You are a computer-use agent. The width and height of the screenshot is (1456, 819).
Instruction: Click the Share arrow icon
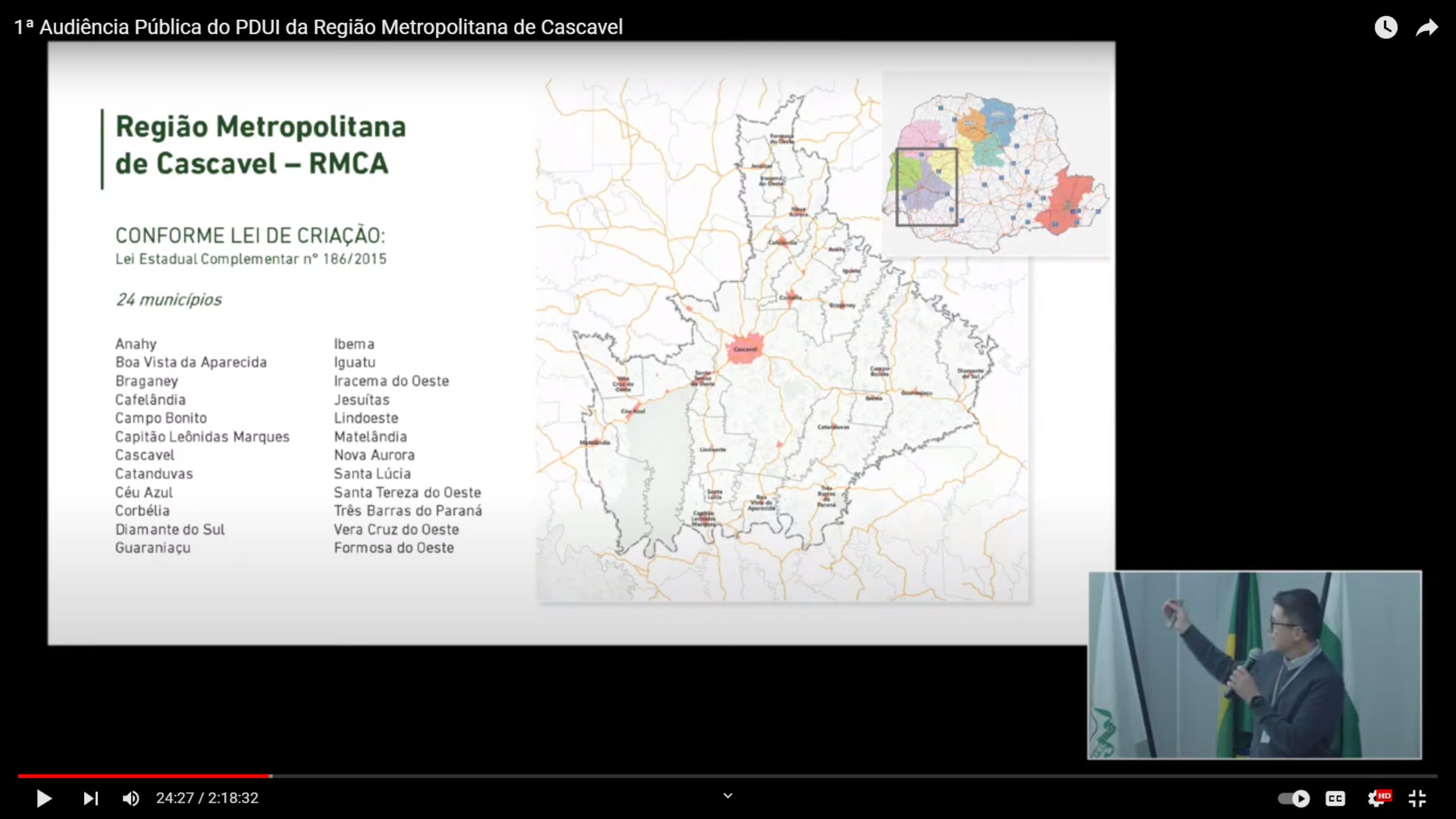pyautogui.click(x=1427, y=27)
